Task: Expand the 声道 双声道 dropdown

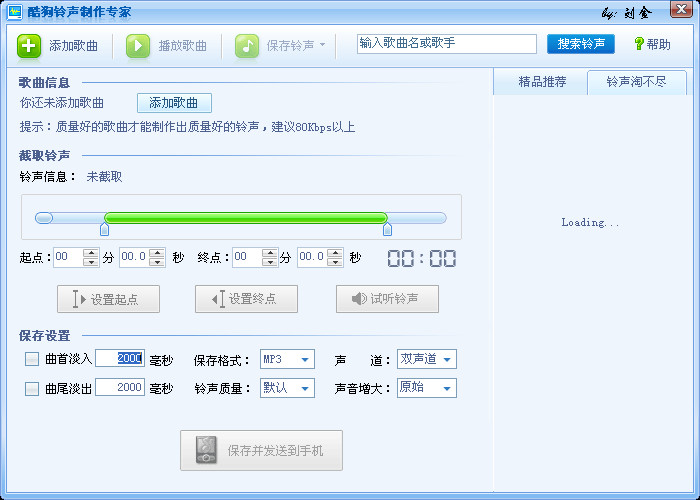Action: 427,359
